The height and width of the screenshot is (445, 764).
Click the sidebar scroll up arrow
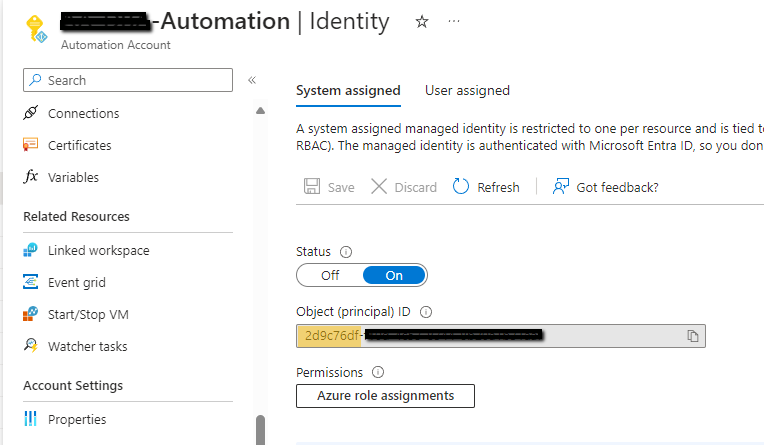point(261,111)
